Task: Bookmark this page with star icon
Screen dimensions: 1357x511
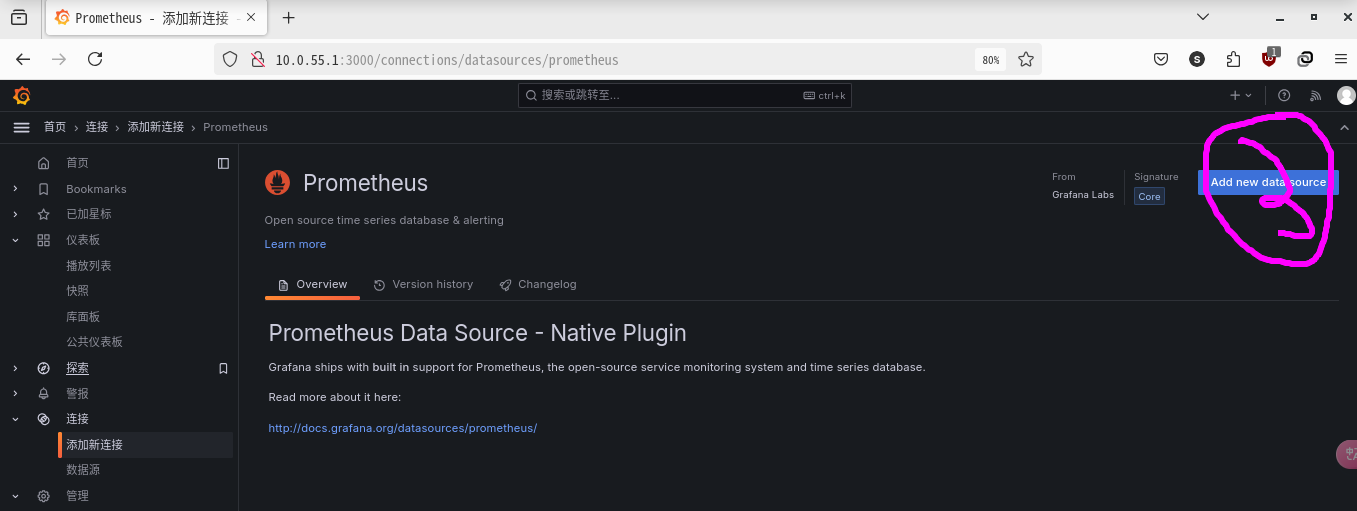Action: pos(1025,60)
